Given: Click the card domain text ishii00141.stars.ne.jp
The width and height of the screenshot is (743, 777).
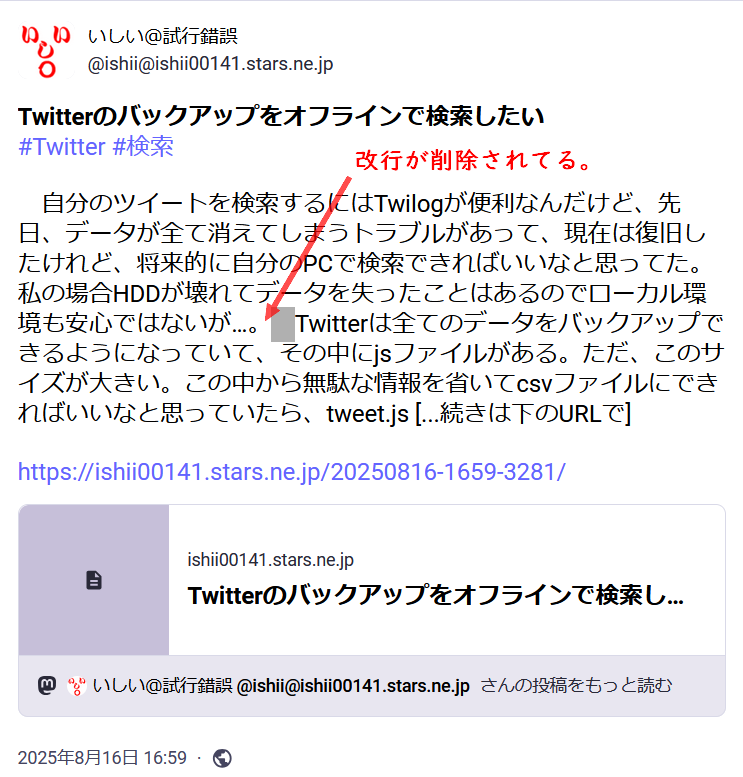Looking at the screenshot, I should 271,559.
